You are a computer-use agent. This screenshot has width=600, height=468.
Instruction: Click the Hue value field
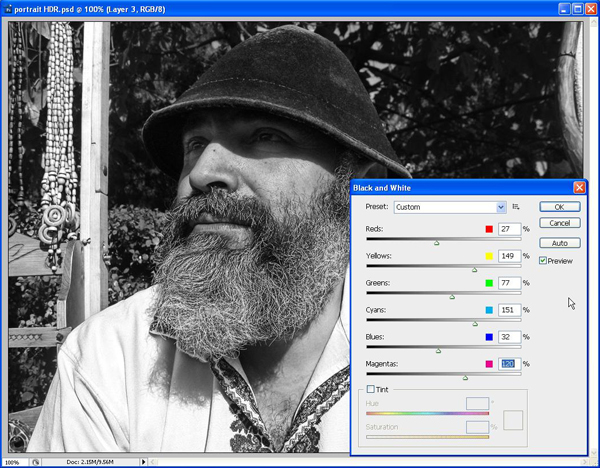tap(478, 403)
